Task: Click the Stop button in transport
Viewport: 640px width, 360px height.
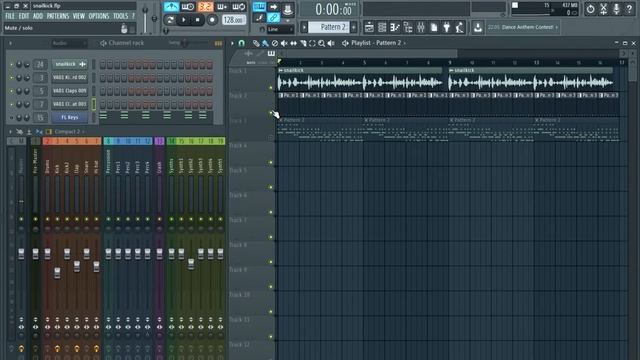Action: click(198, 20)
